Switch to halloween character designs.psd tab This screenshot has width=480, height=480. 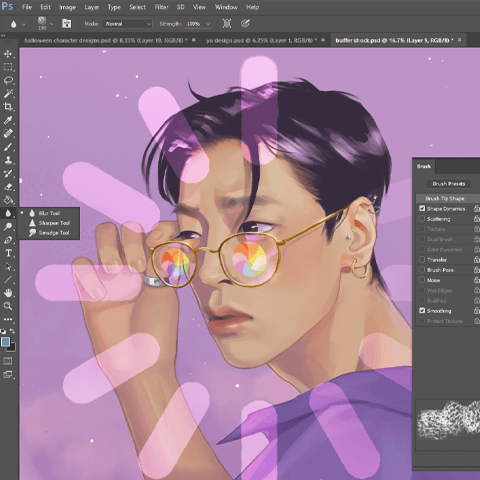(x=106, y=40)
